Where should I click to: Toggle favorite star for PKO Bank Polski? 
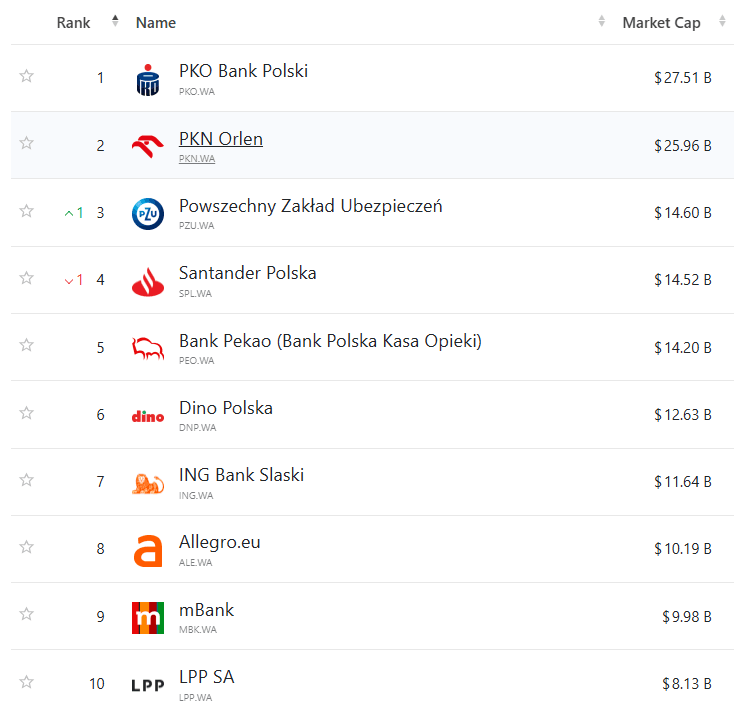click(27, 76)
